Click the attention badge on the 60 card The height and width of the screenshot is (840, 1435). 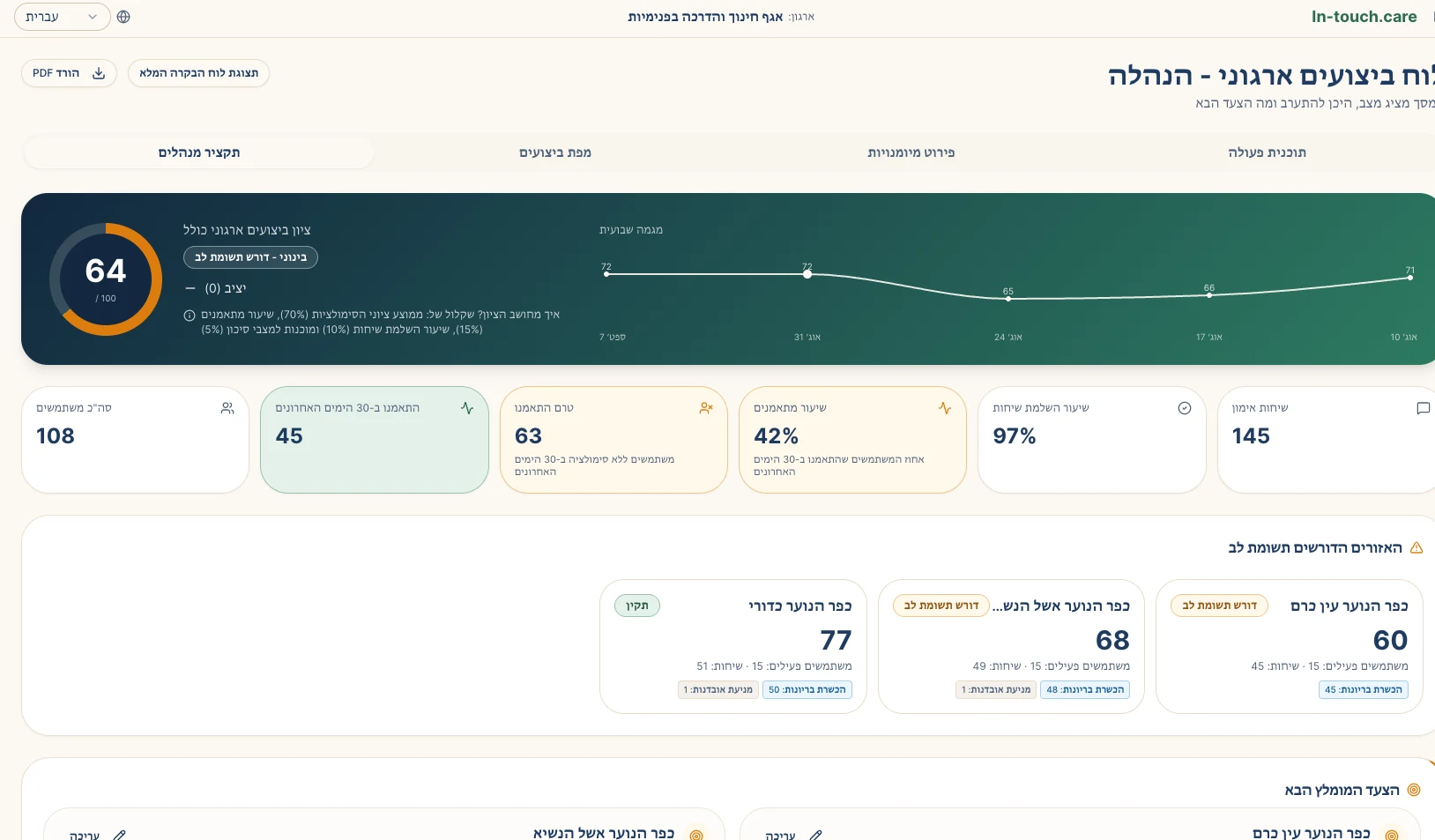coord(1219,606)
